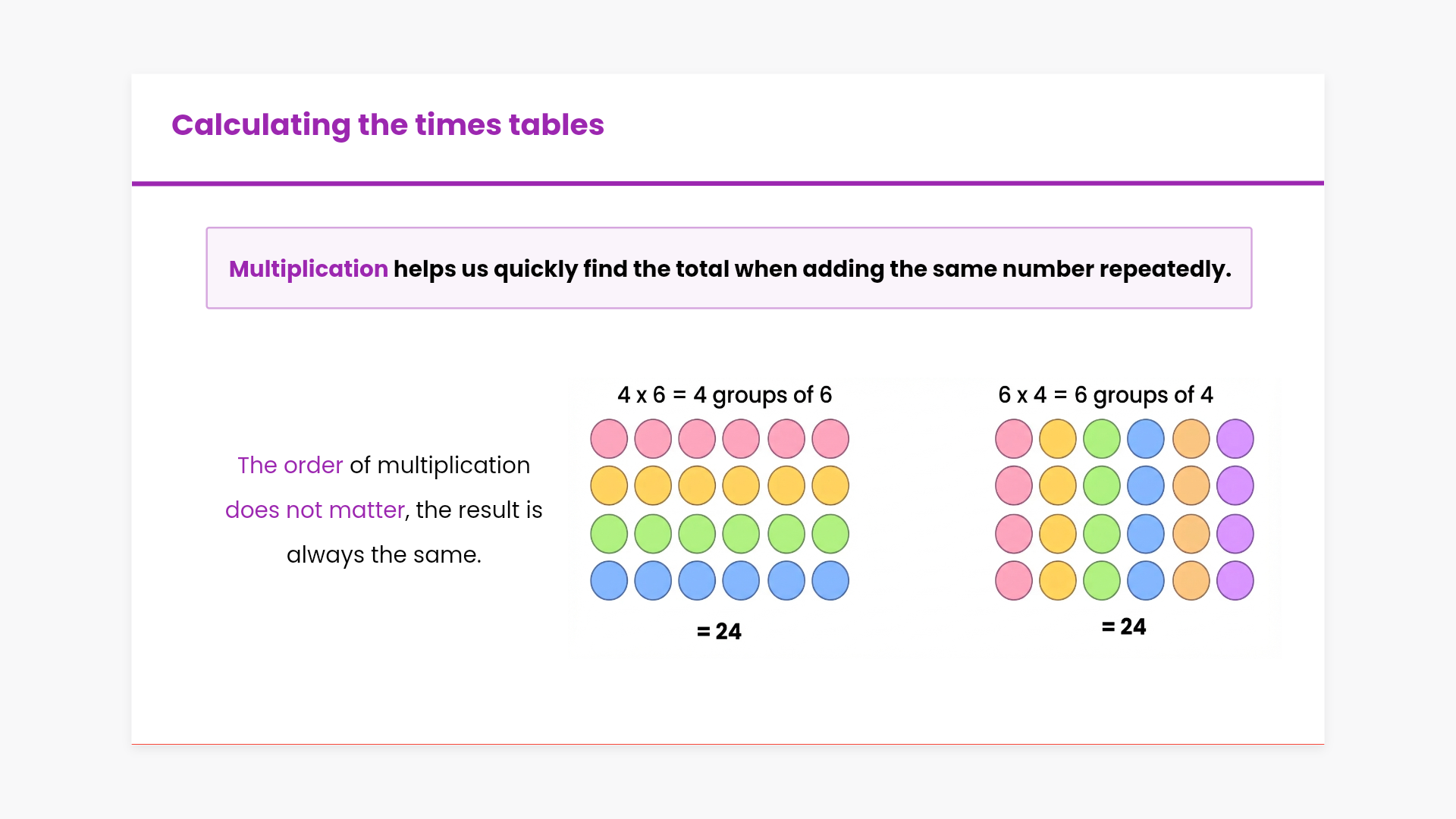1456x819 pixels.
Task: Click the purple phrase "does not matter"
Action: [x=315, y=510]
